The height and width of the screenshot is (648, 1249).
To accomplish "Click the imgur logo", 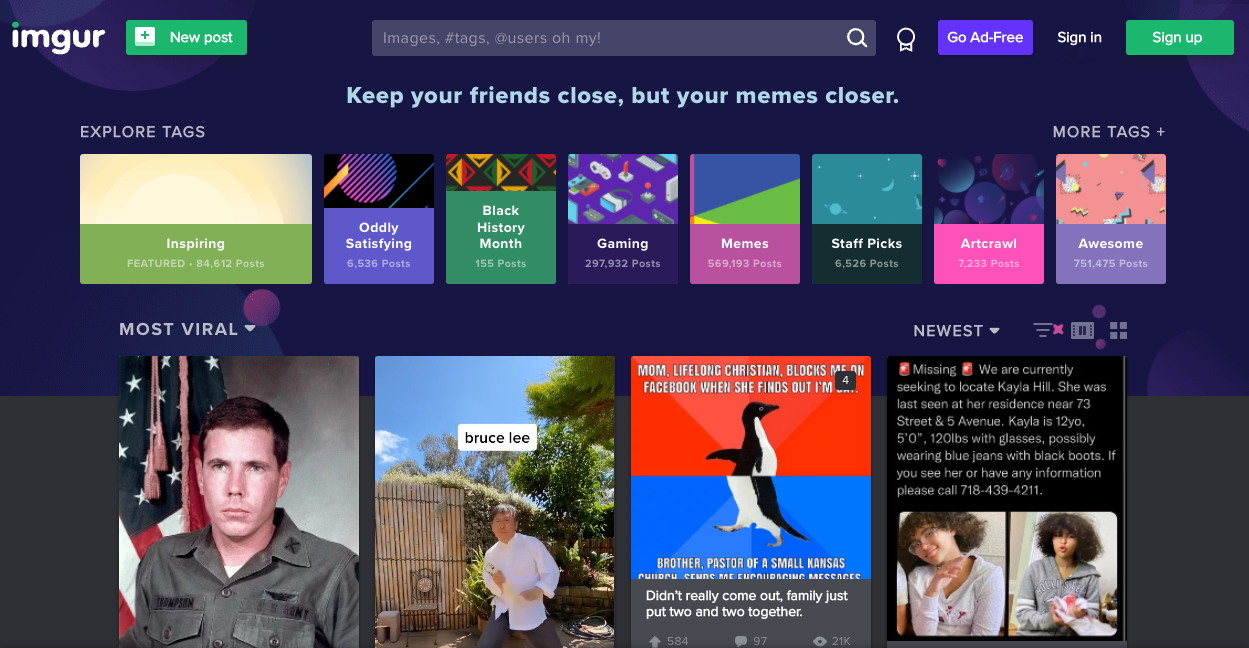I will click(58, 38).
